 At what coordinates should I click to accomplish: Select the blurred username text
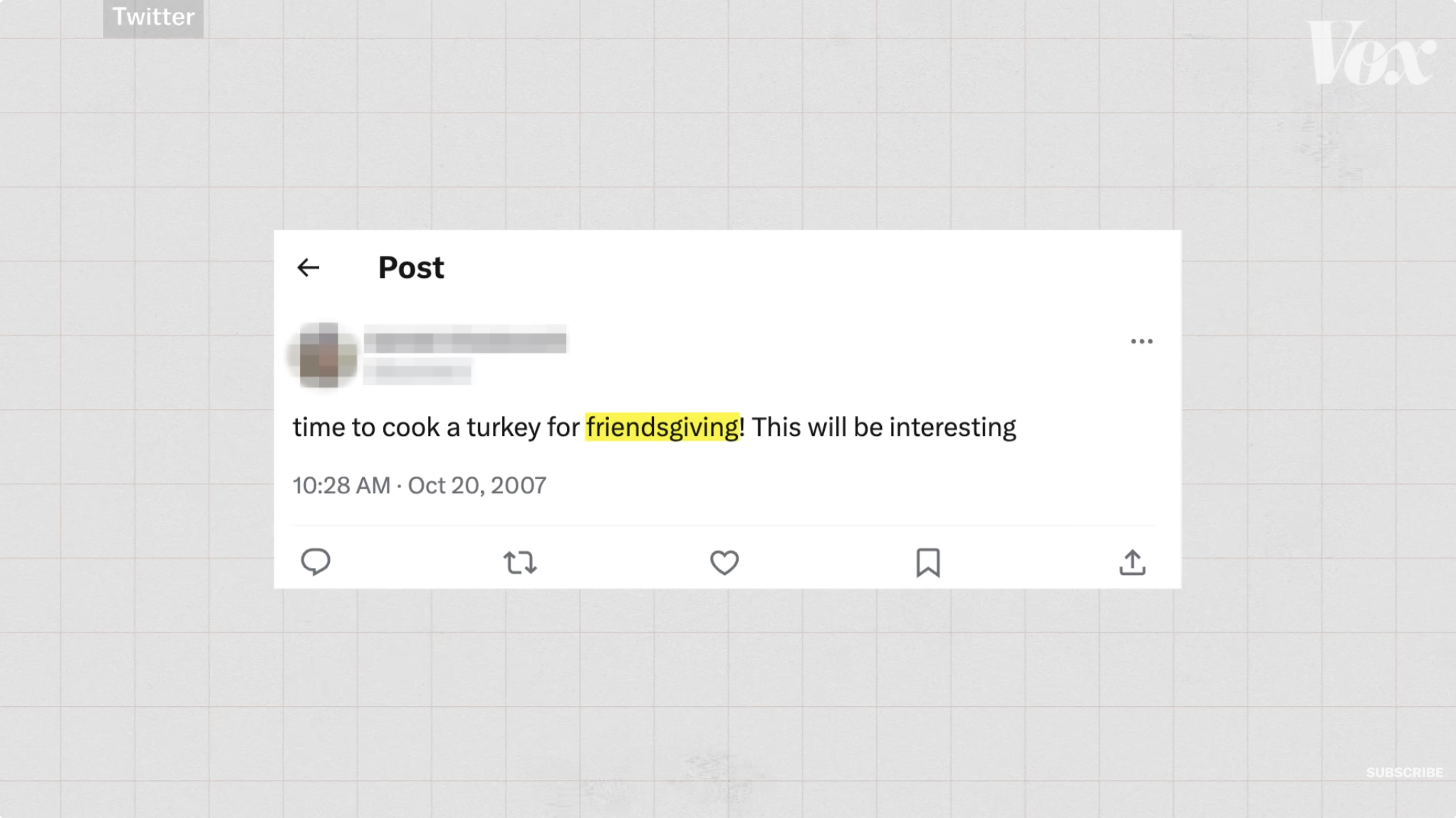click(x=464, y=342)
